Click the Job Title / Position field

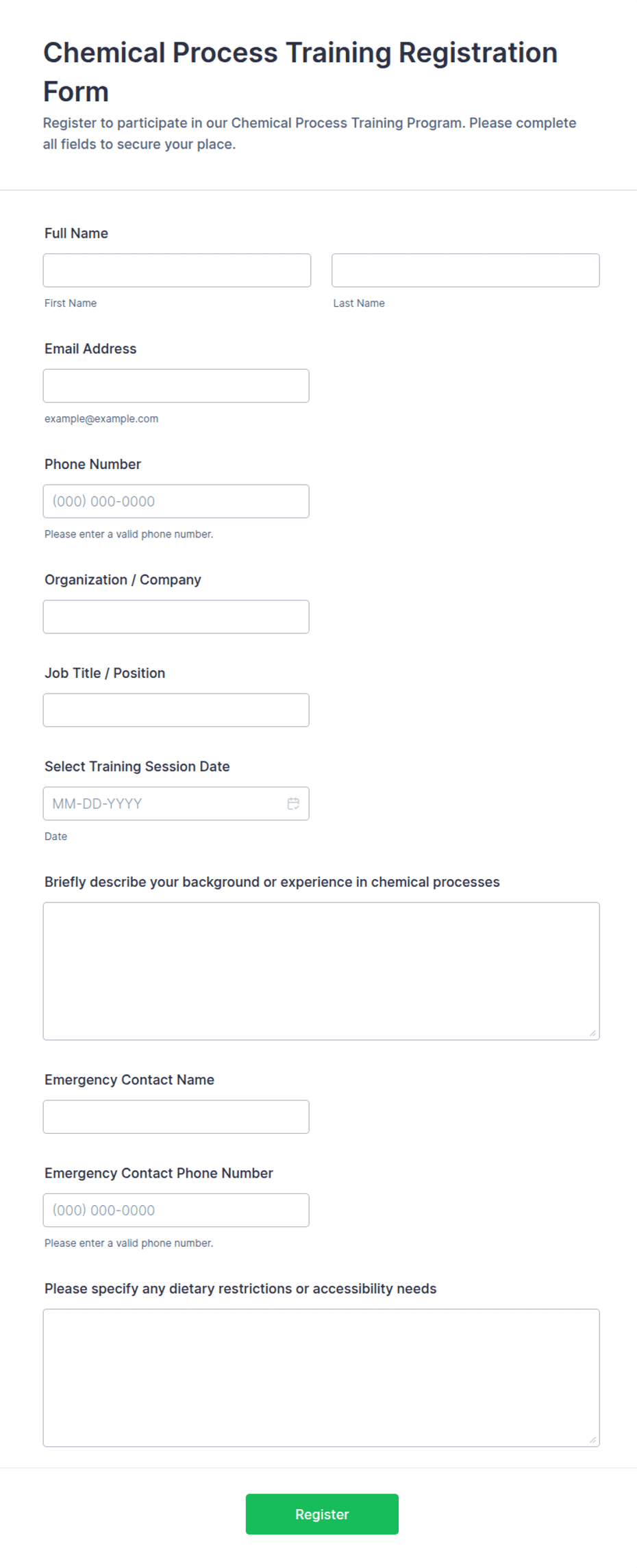coord(176,710)
